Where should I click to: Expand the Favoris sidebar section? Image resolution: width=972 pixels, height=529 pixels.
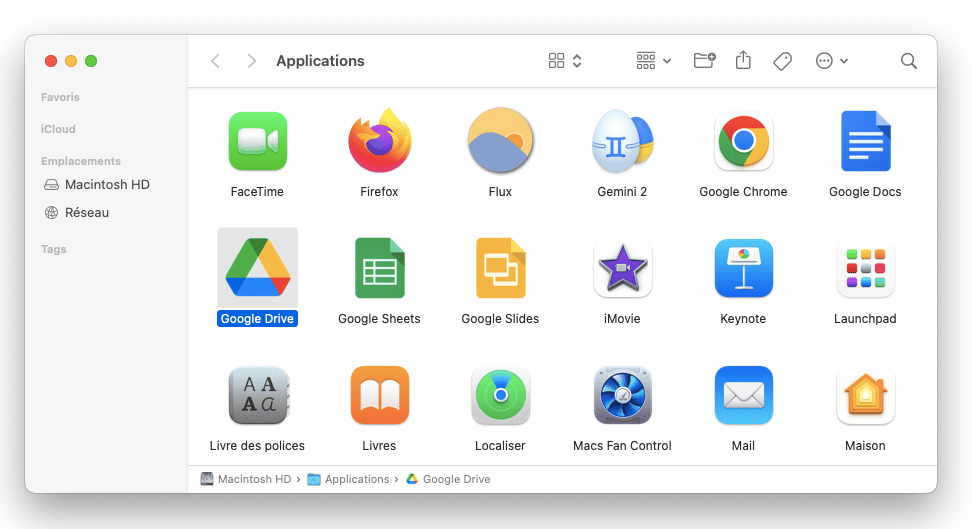pyautogui.click(x=60, y=97)
